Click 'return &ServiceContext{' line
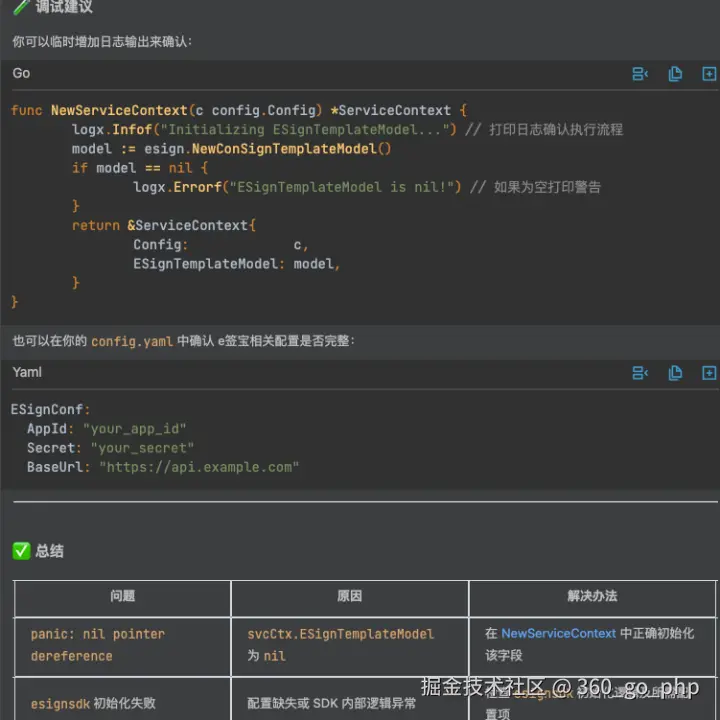The width and height of the screenshot is (720, 720). pos(163,225)
